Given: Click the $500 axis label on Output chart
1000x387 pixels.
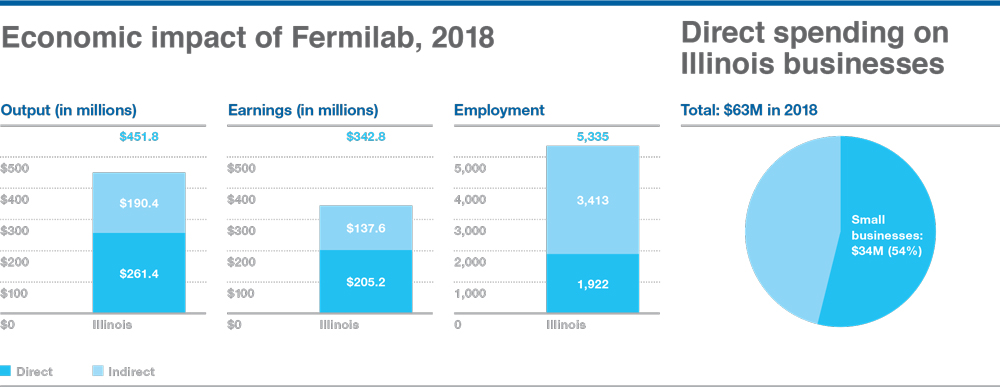Looking at the screenshot, I should pyautogui.click(x=15, y=168).
